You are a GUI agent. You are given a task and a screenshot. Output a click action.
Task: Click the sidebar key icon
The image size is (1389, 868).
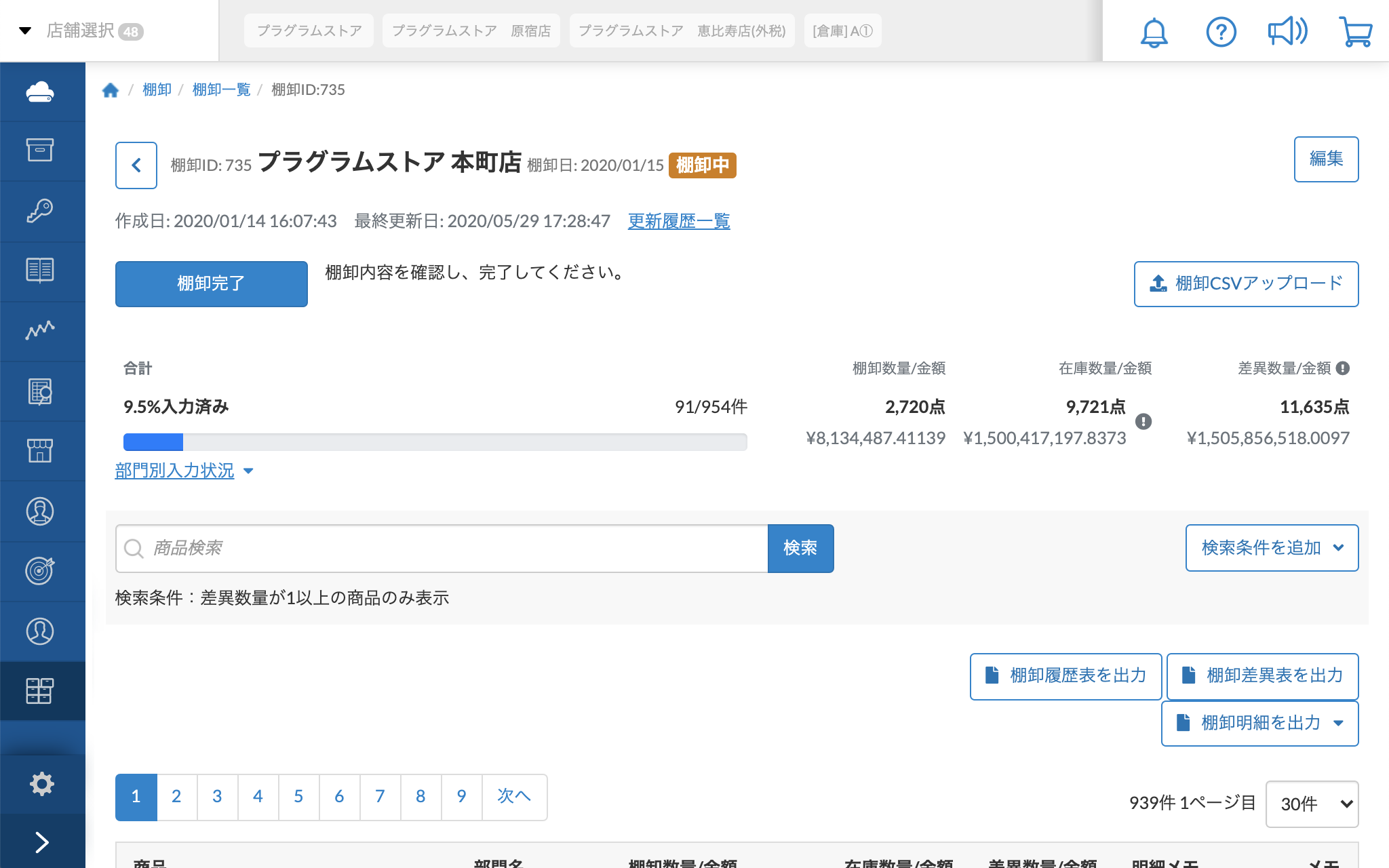[40, 210]
